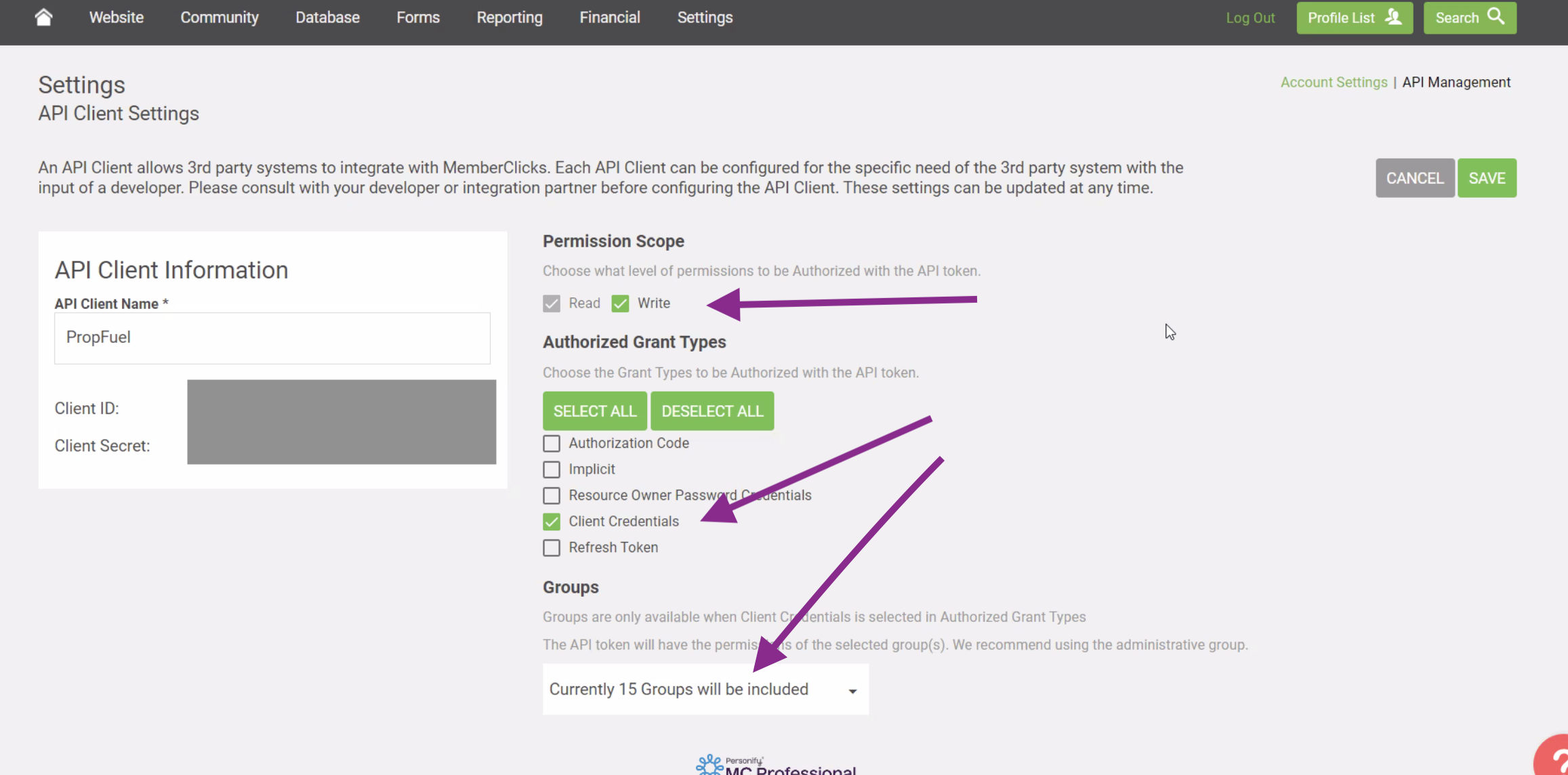Click the API Client Name text field
The image size is (1568, 775).
click(272, 337)
